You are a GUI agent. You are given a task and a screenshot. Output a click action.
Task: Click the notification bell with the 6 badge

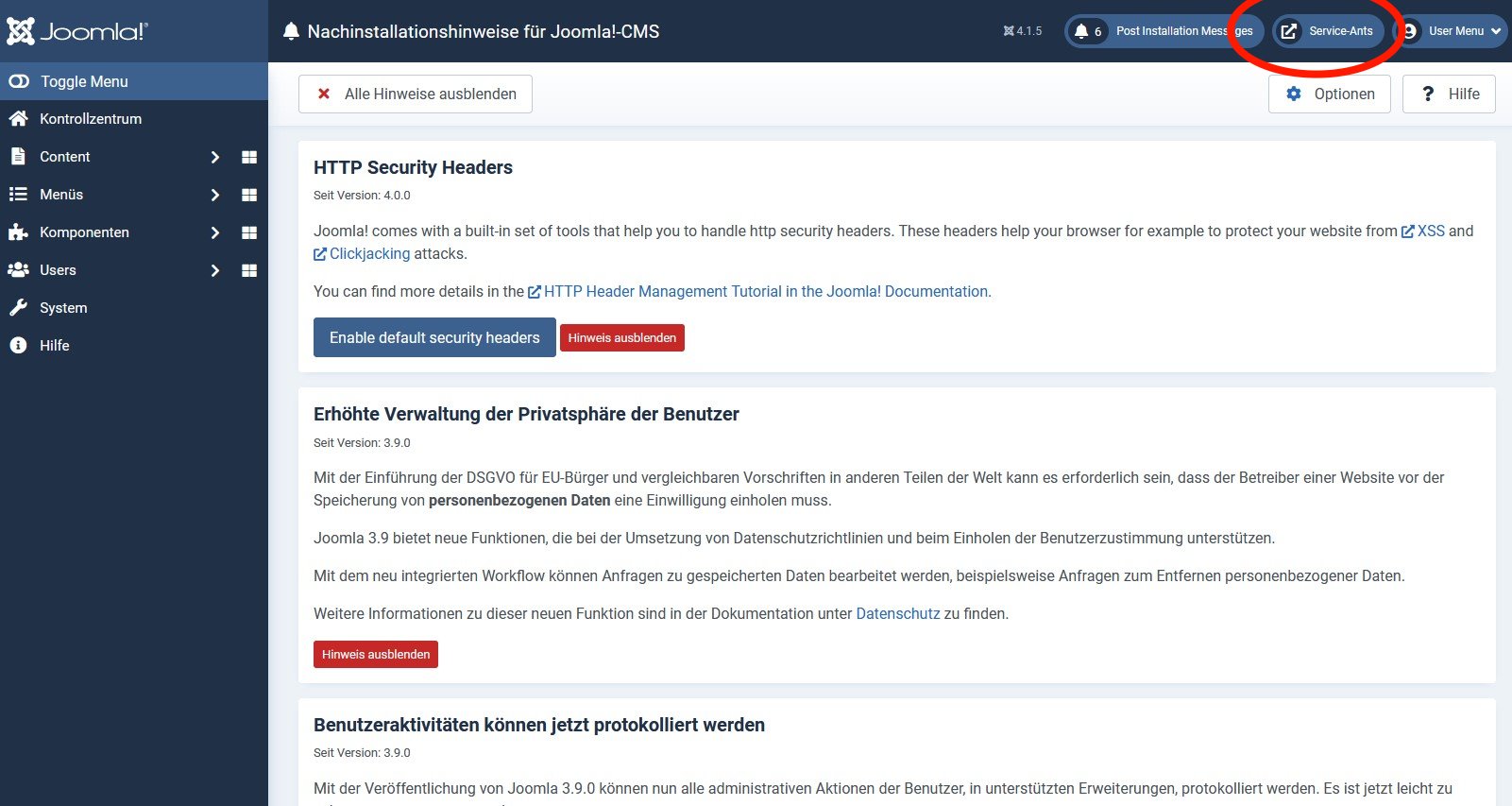point(1087,31)
